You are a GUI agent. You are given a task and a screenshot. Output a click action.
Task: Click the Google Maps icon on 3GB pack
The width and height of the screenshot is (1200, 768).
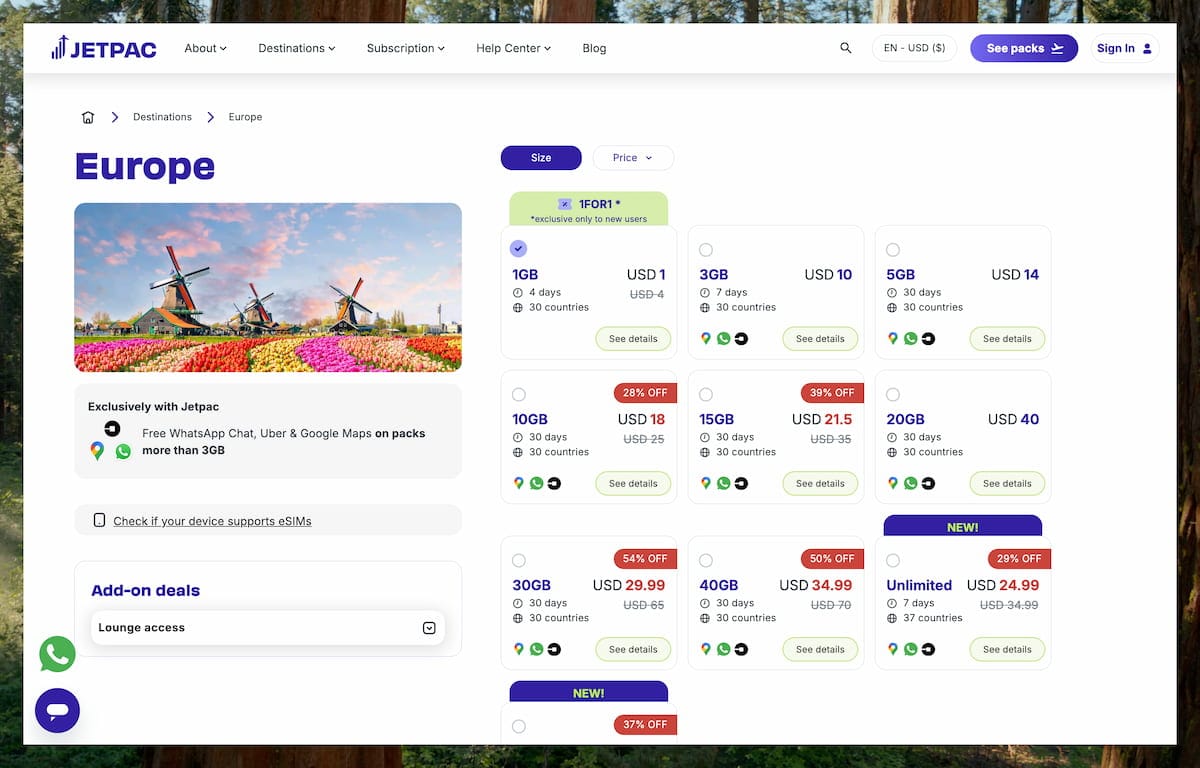point(706,339)
